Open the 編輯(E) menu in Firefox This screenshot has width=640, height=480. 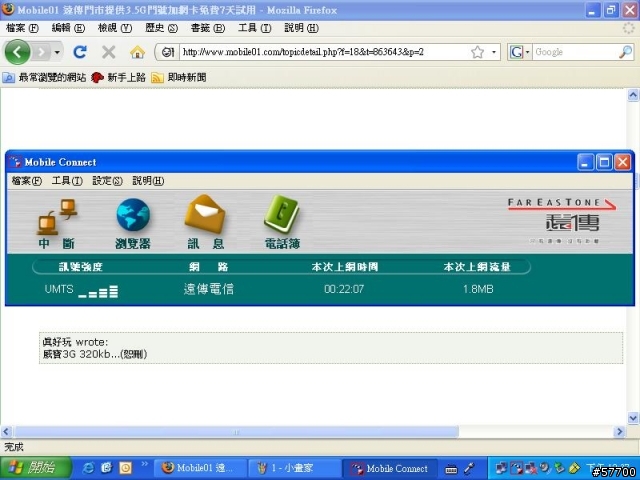[68, 28]
